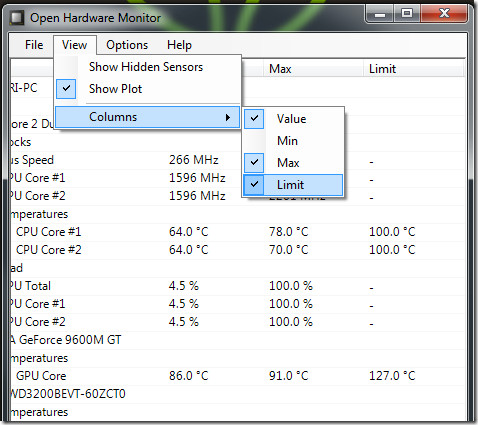Close the Open Hardware Monitor window

coord(444,14)
